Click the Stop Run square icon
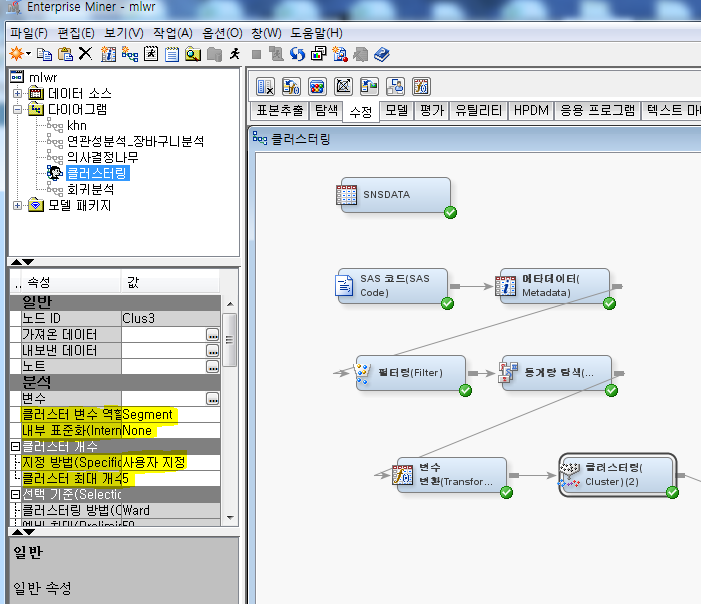The height and width of the screenshot is (604, 701). pyautogui.click(x=256, y=55)
